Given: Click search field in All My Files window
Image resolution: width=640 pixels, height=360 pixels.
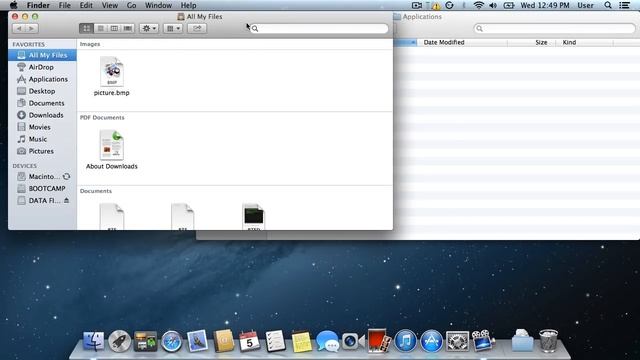Looking at the screenshot, I should (319, 28).
